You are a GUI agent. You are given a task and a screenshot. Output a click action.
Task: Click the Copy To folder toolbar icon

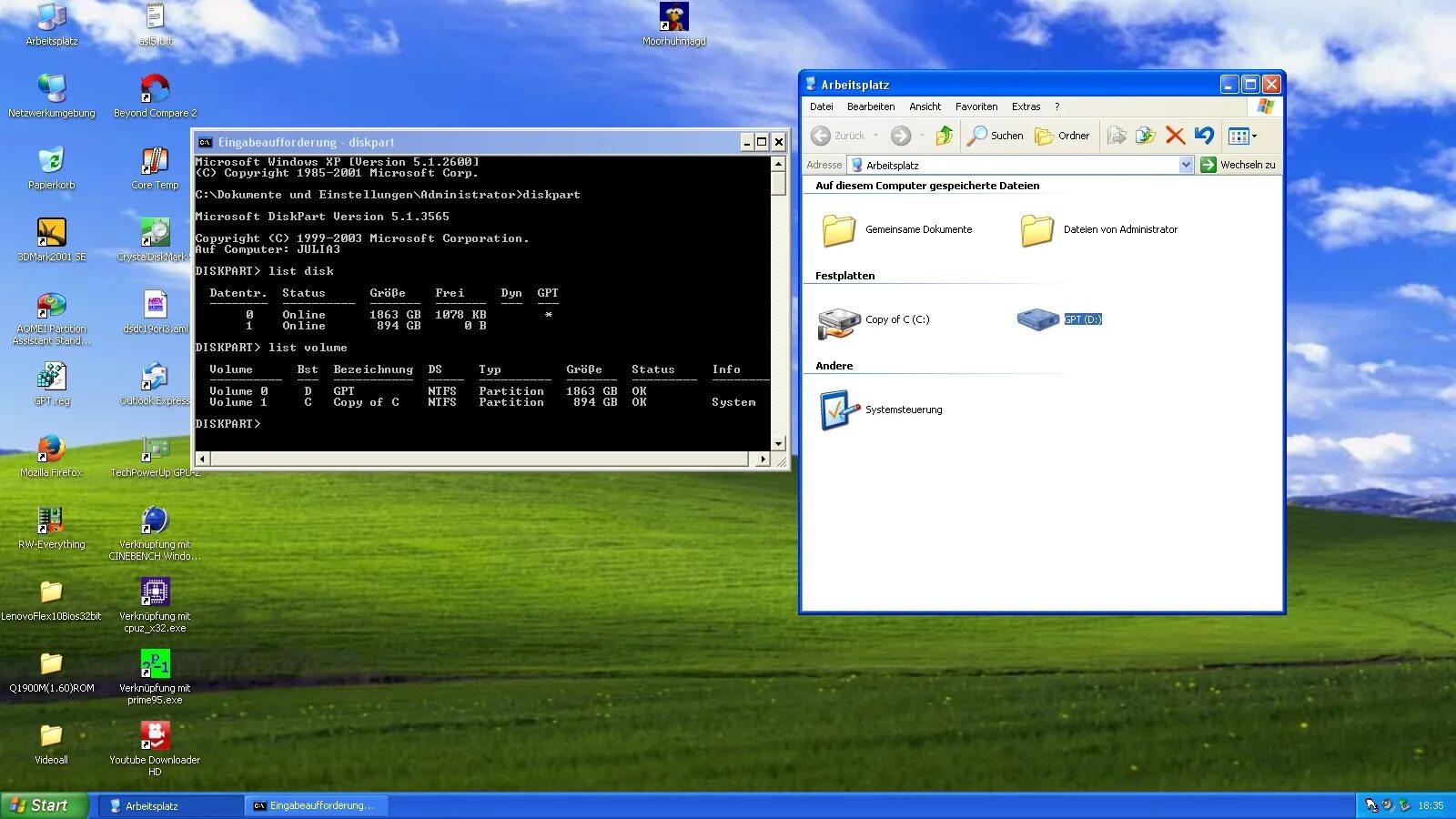click(x=1146, y=136)
